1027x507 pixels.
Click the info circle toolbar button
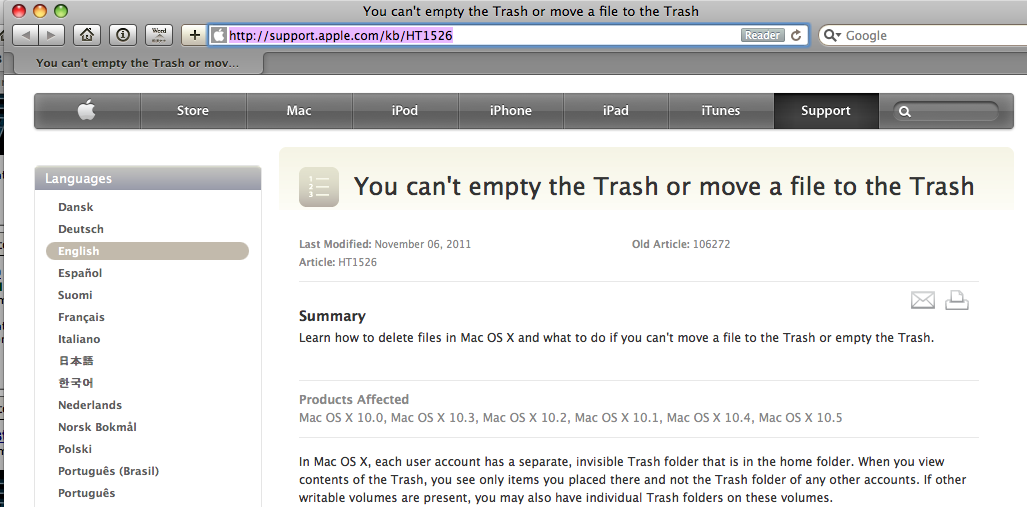[x=122, y=35]
